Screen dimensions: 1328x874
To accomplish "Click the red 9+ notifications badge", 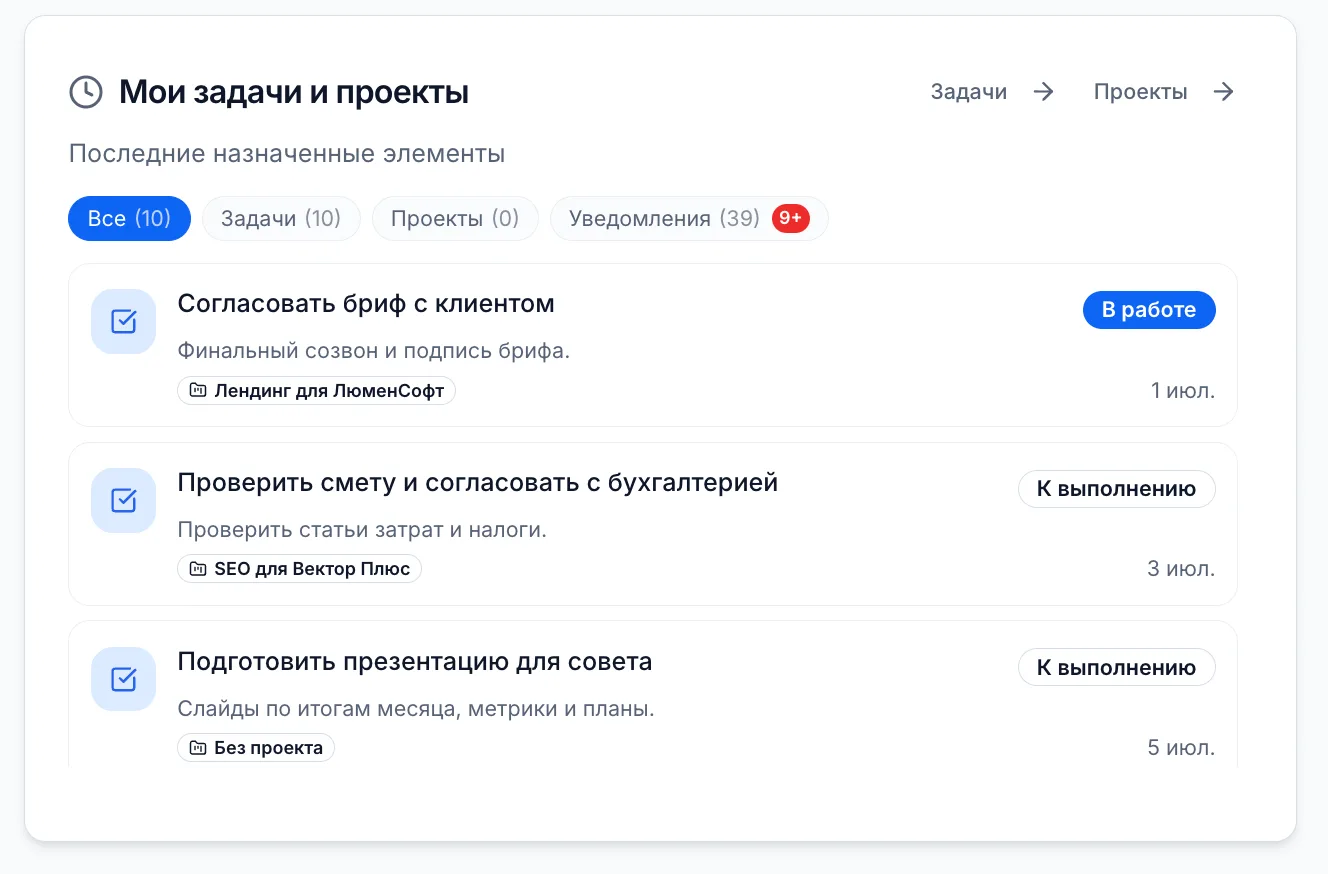I will coord(790,218).
